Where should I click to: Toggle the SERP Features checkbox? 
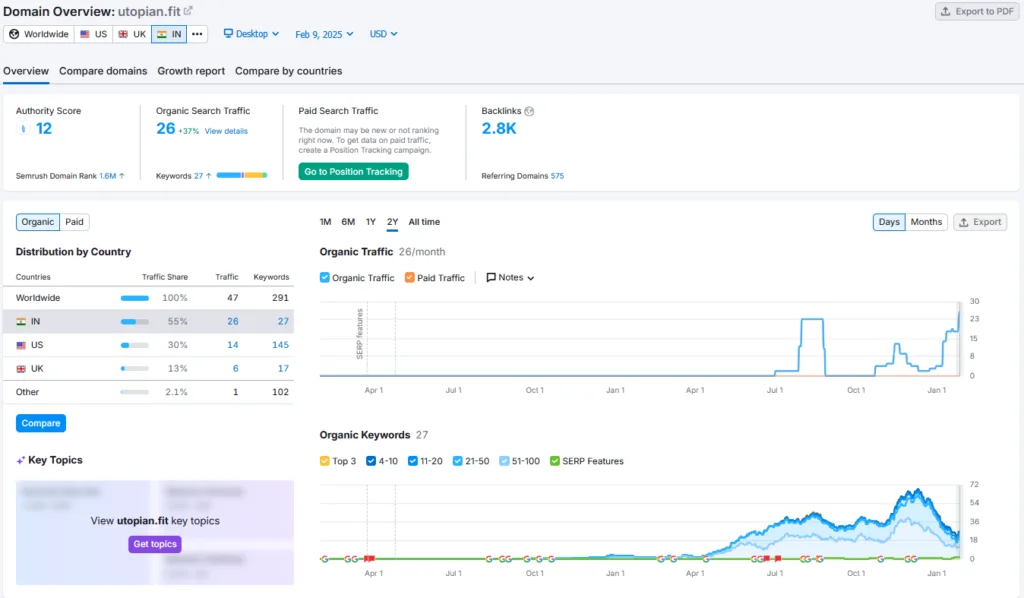[x=554, y=461]
